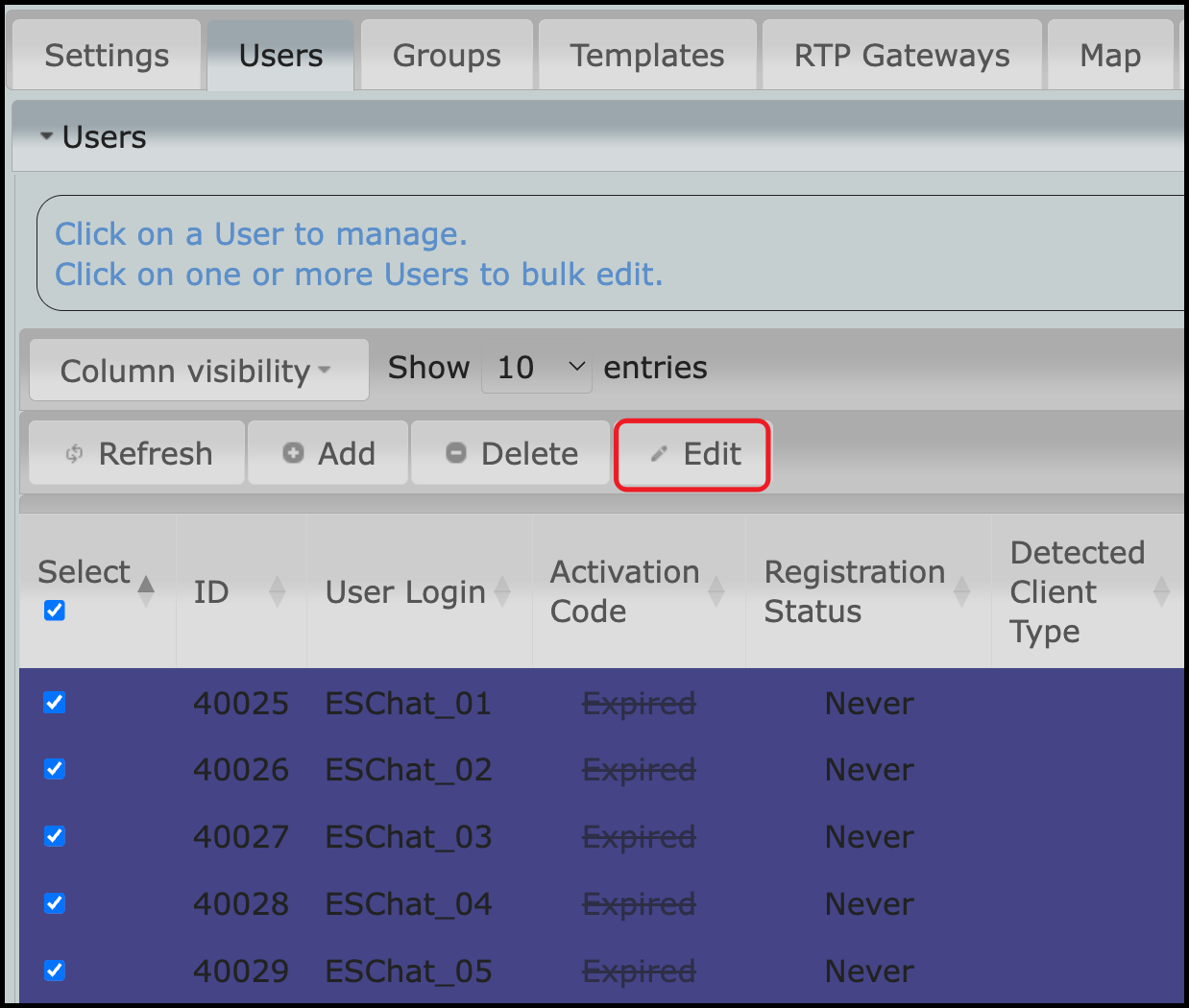Click the Delete button with minus icon
The width and height of the screenshot is (1189, 1008).
(511, 453)
